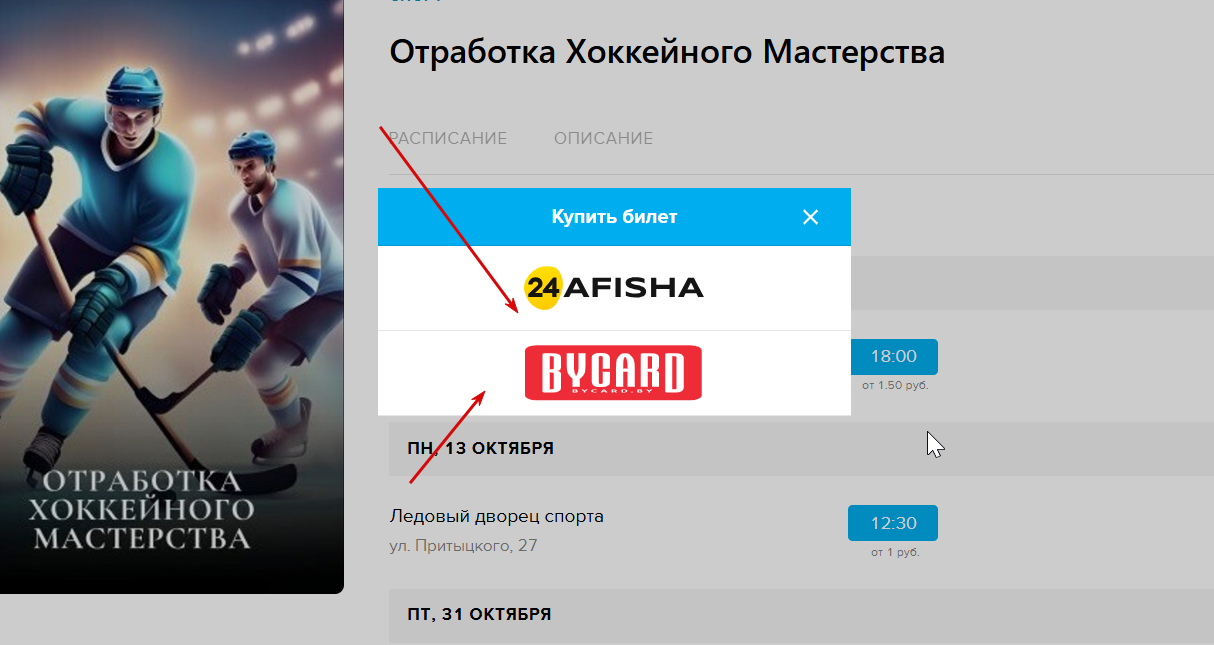Click the yellow 24 circle in AFISHA logo
The image size is (1214, 645).
click(542, 288)
